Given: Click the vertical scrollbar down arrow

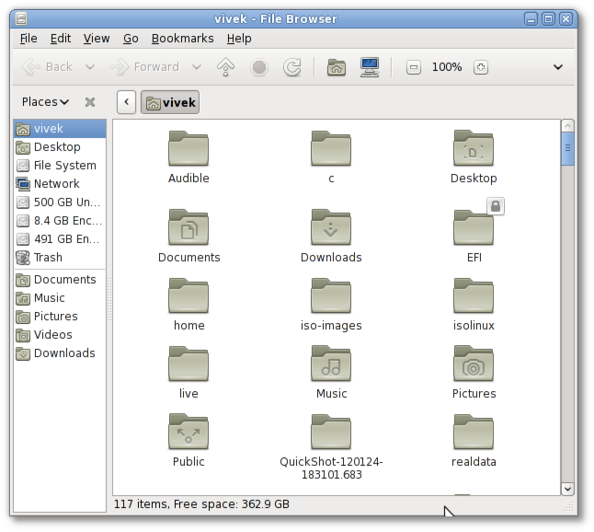Looking at the screenshot, I should [567, 489].
